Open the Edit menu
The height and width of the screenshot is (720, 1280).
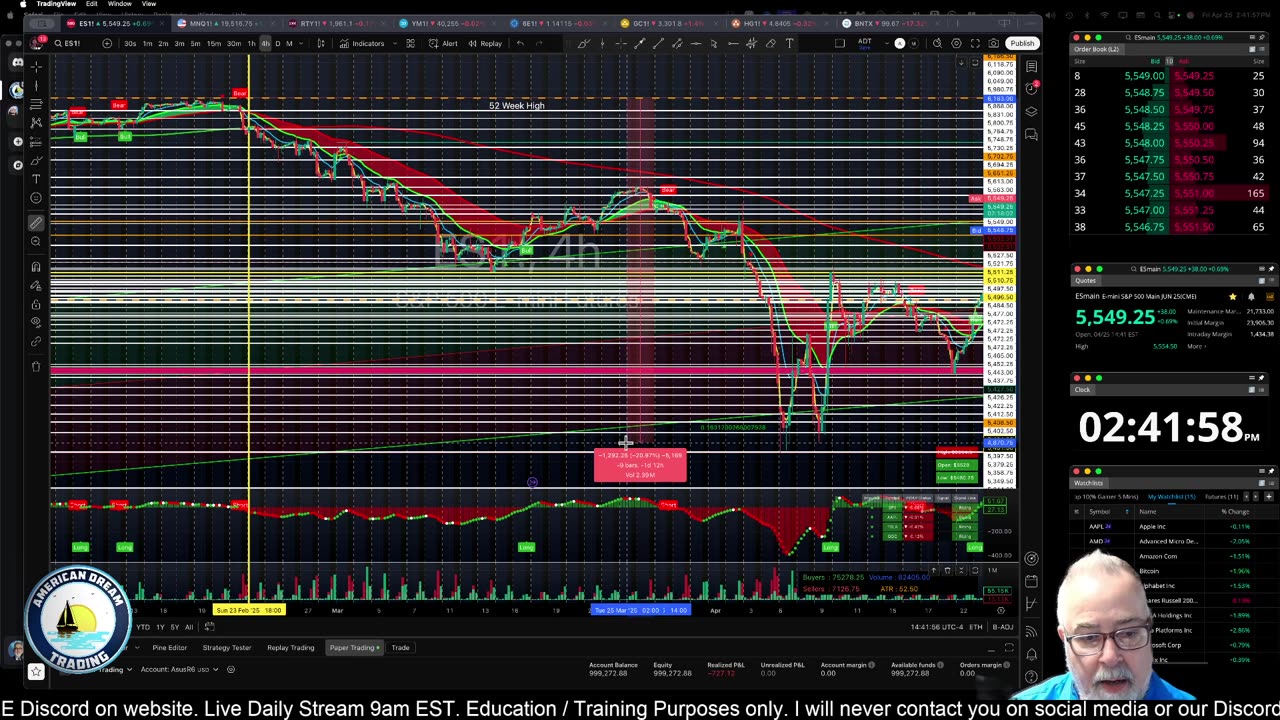click(x=91, y=4)
